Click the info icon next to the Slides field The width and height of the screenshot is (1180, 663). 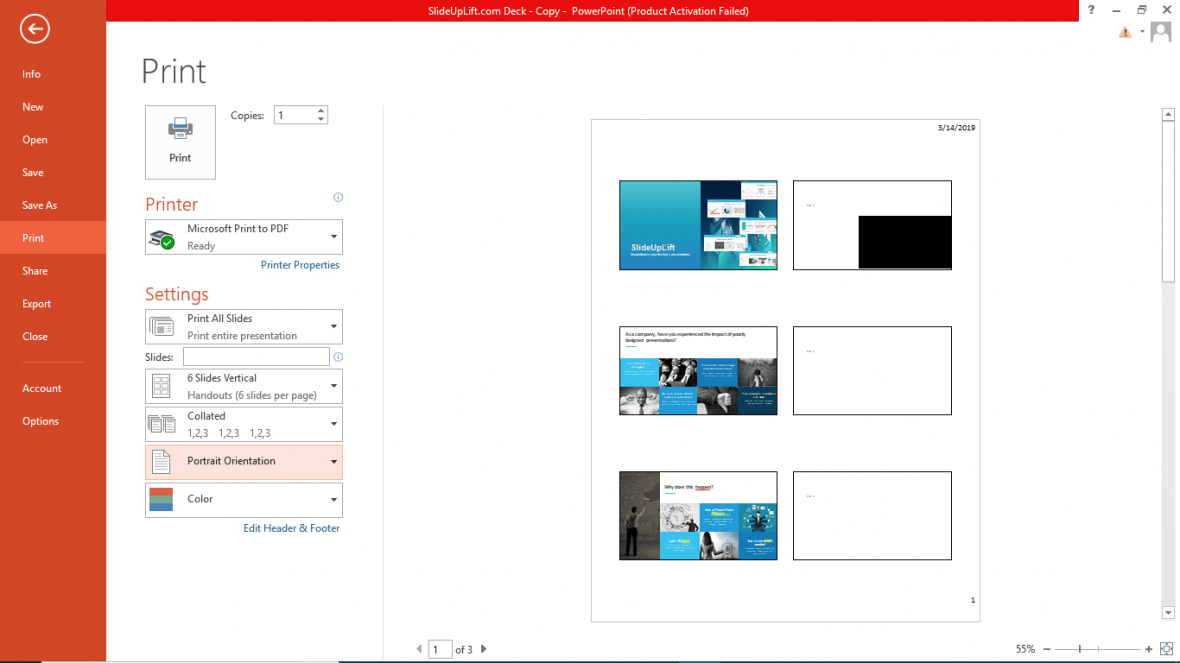pyautogui.click(x=338, y=356)
